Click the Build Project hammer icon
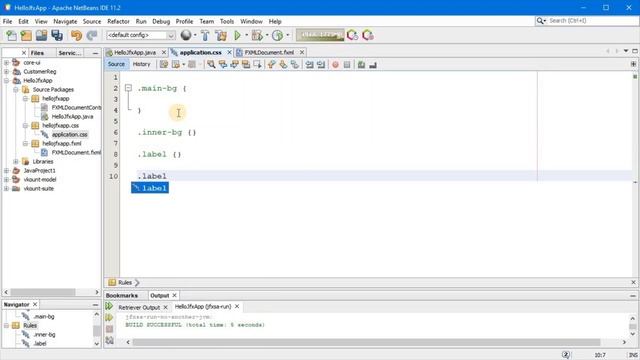The height and width of the screenshot is (360, 640). tap(205, 36)
